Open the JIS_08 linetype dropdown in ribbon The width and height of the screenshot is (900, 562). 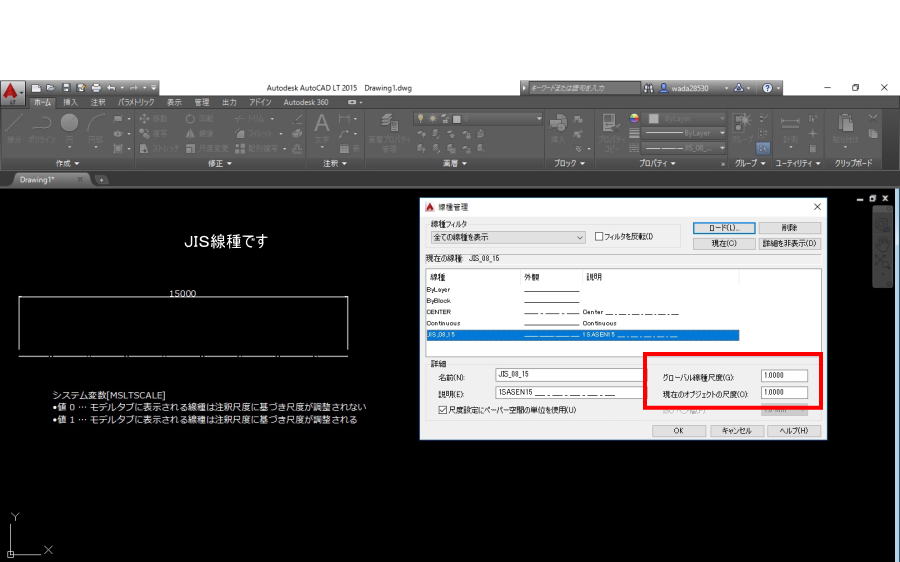684,148
